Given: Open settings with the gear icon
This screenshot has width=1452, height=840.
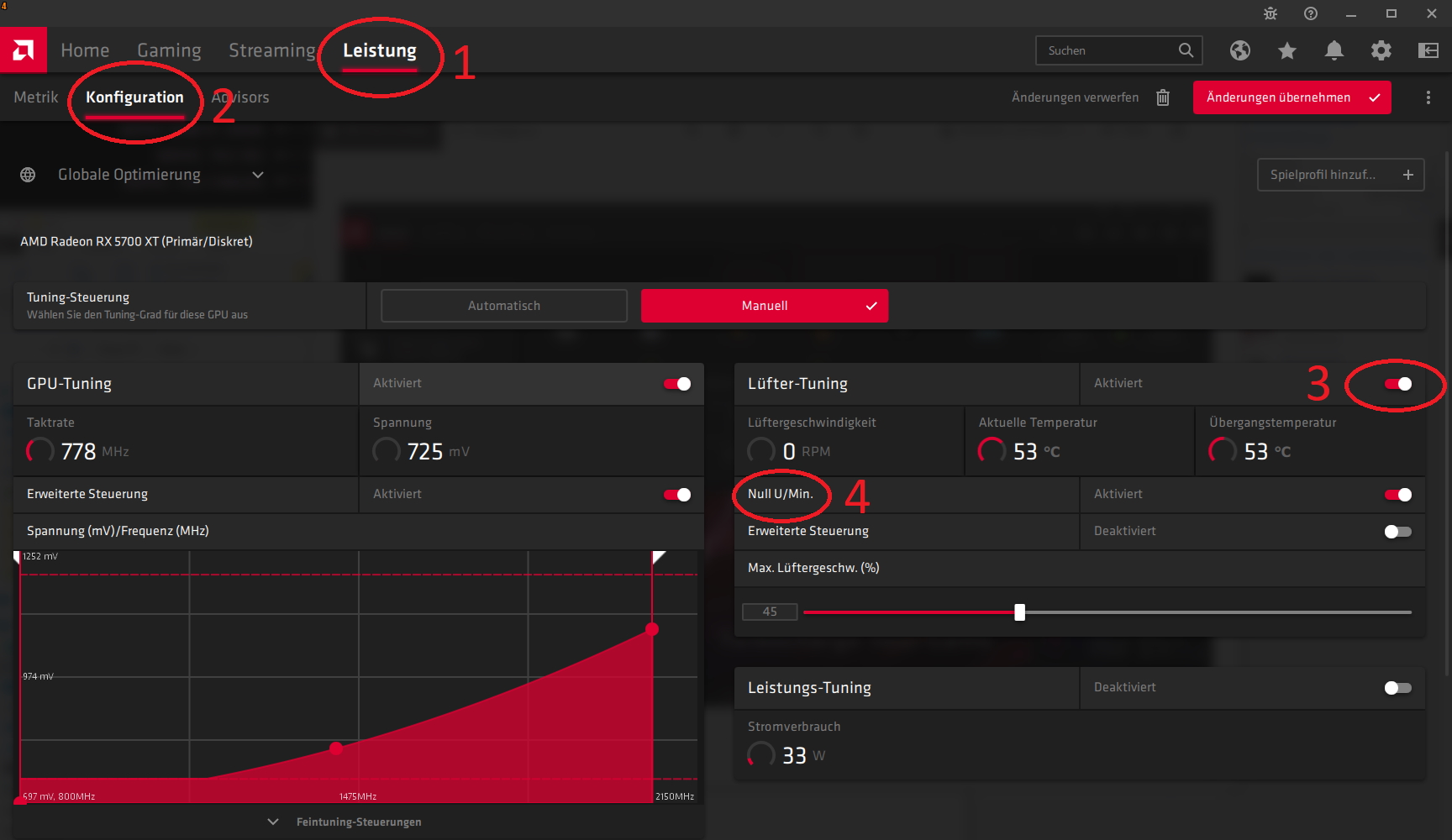Looking at the screenshot, I should click(1381, 50).
